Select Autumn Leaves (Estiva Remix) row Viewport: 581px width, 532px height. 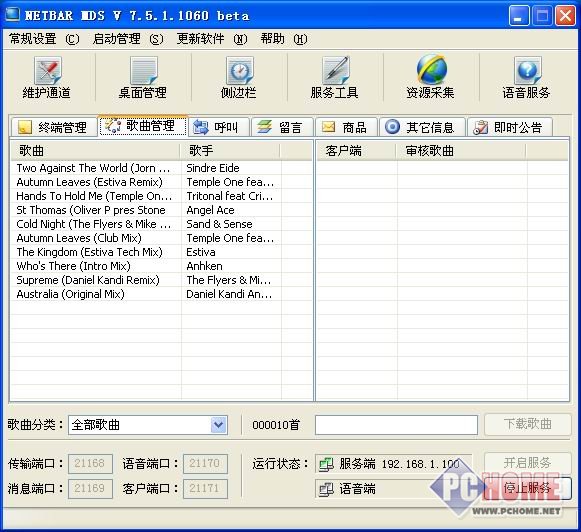[90, 182]
